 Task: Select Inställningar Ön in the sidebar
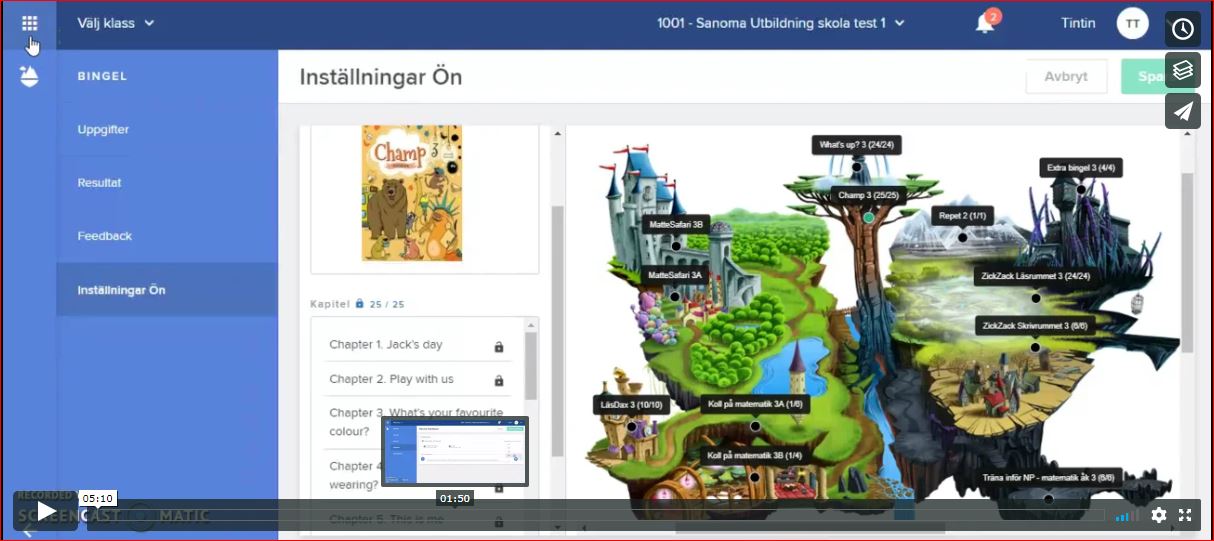pyautogui.click(x=167, y=290)
